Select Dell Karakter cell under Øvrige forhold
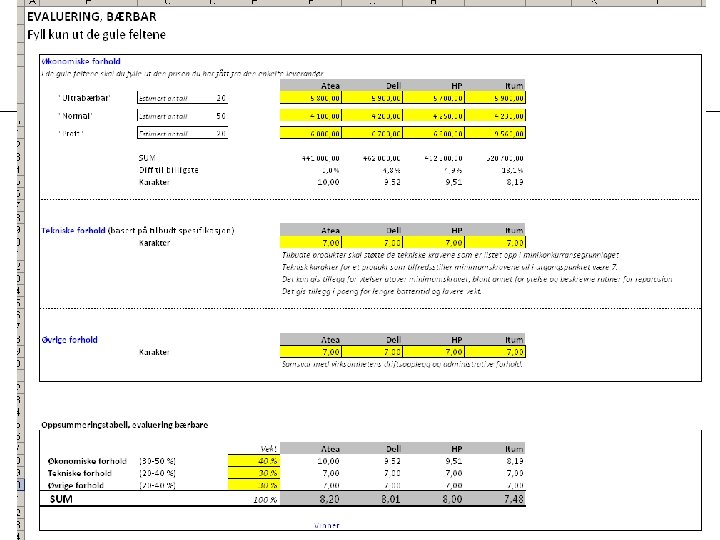 coord(372,352)
